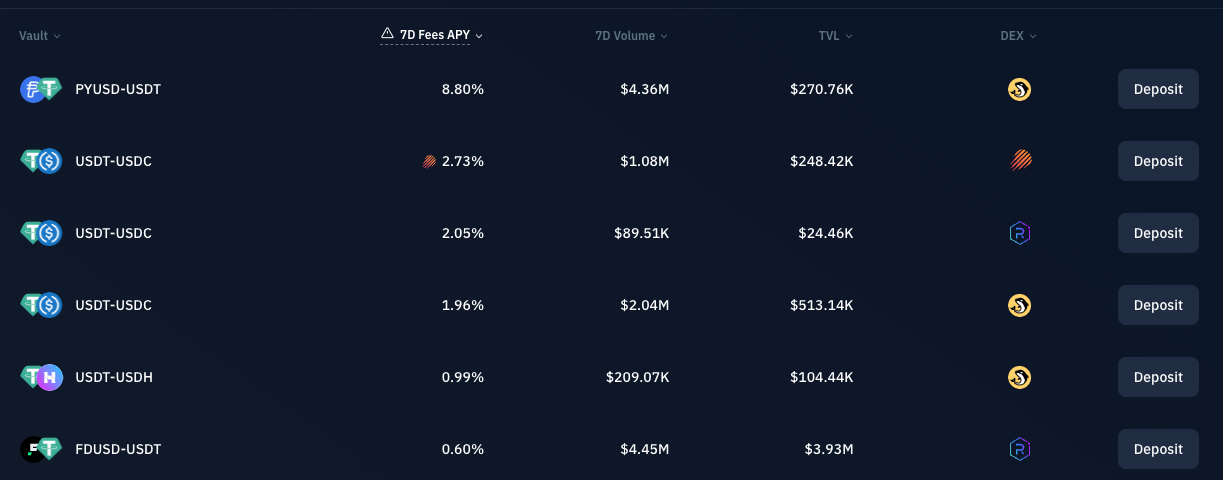The height and width of the screenshot is (480, 1223).
Task: Select the USDT-USDH vault name
Action: click(x=114, y=377)
